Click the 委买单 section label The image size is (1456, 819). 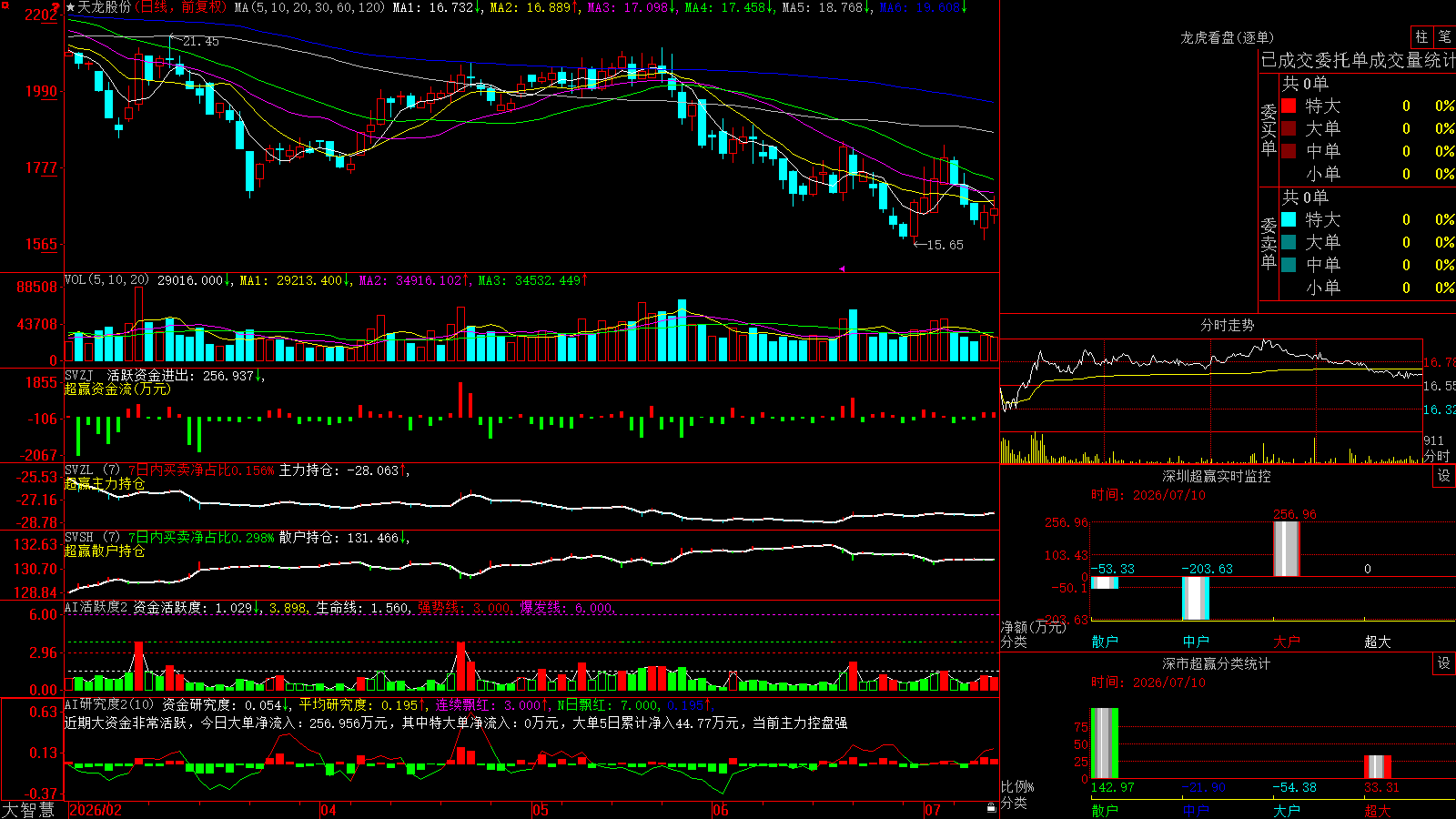(1269, 129)
